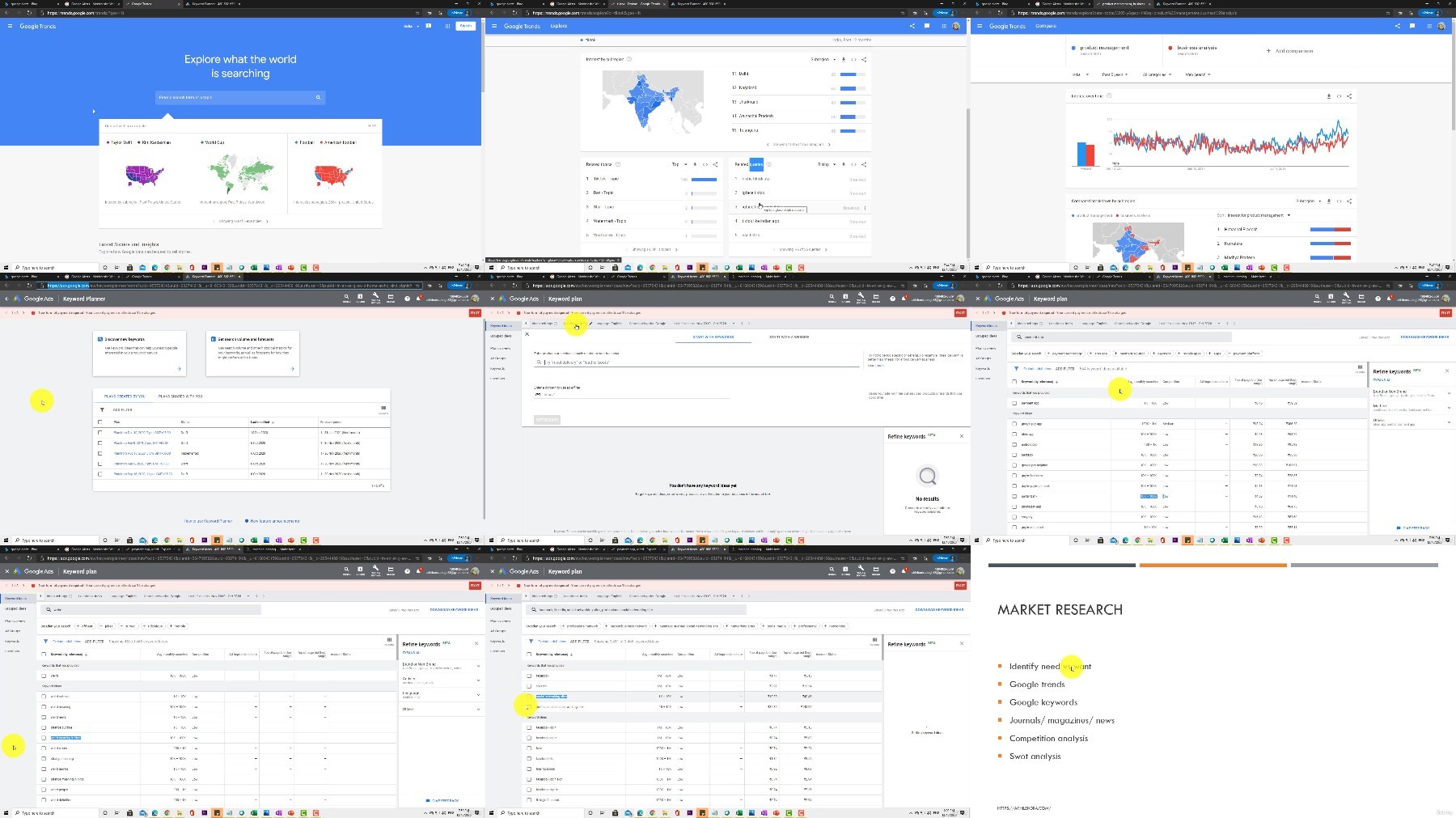Click the columns icon on the payment ideas table
The image size is (1456, 818).
pyautogui.click(x=1360, y=368)
